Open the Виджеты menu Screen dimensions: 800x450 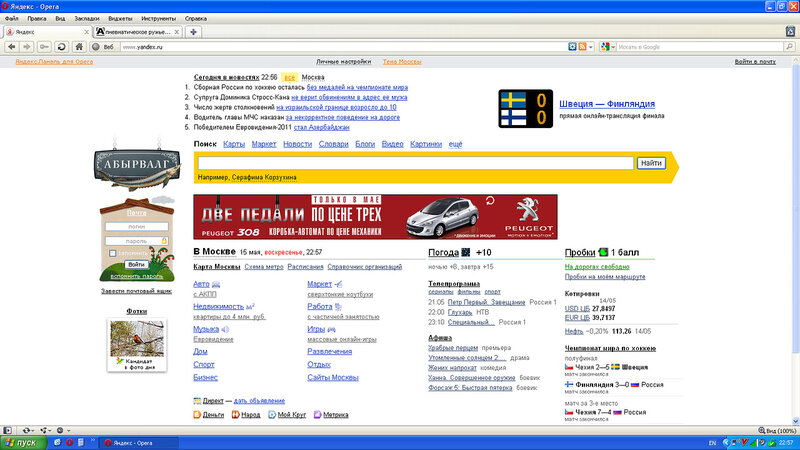[x=120, y=18]
